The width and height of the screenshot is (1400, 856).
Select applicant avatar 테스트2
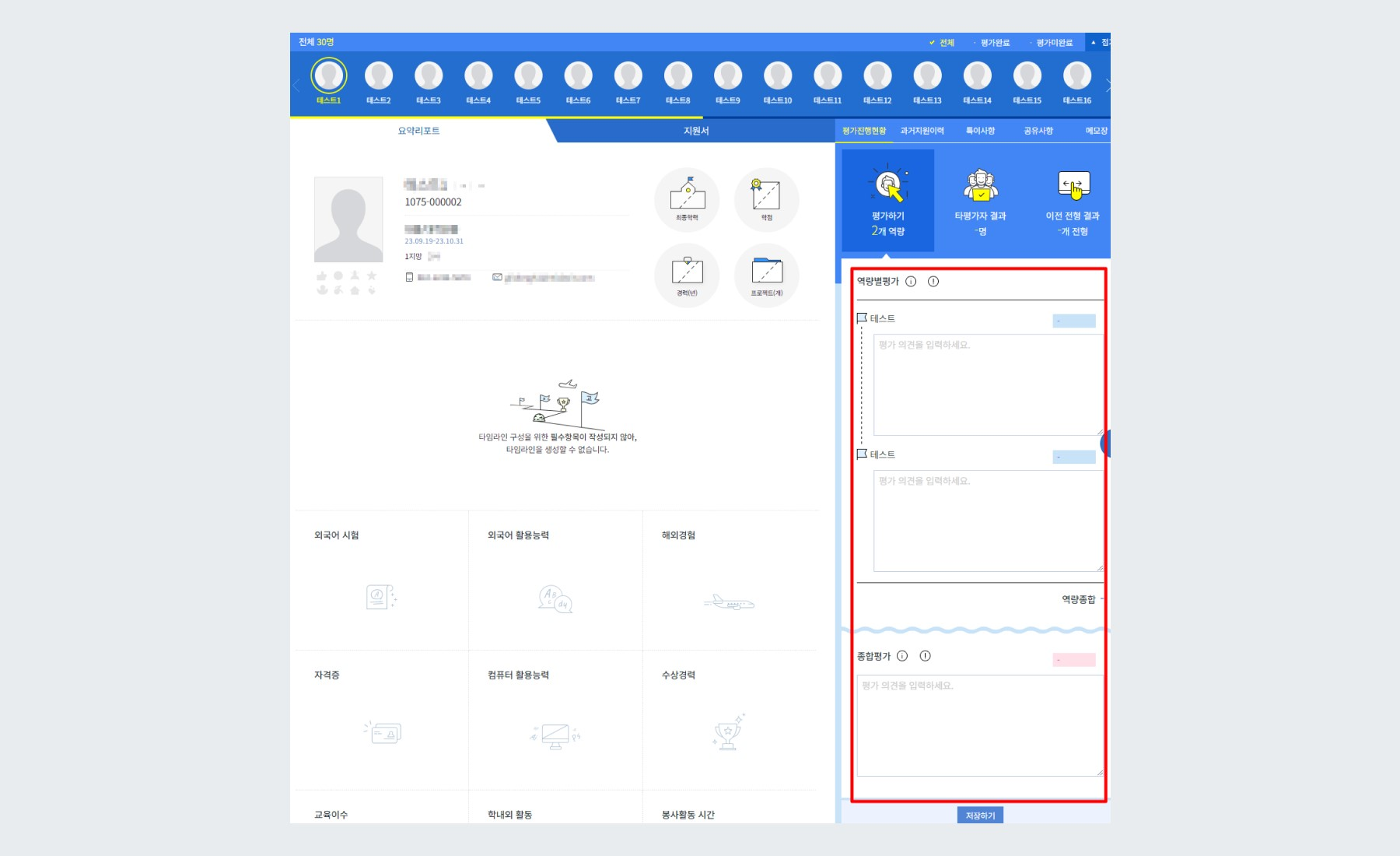[379, 75]
